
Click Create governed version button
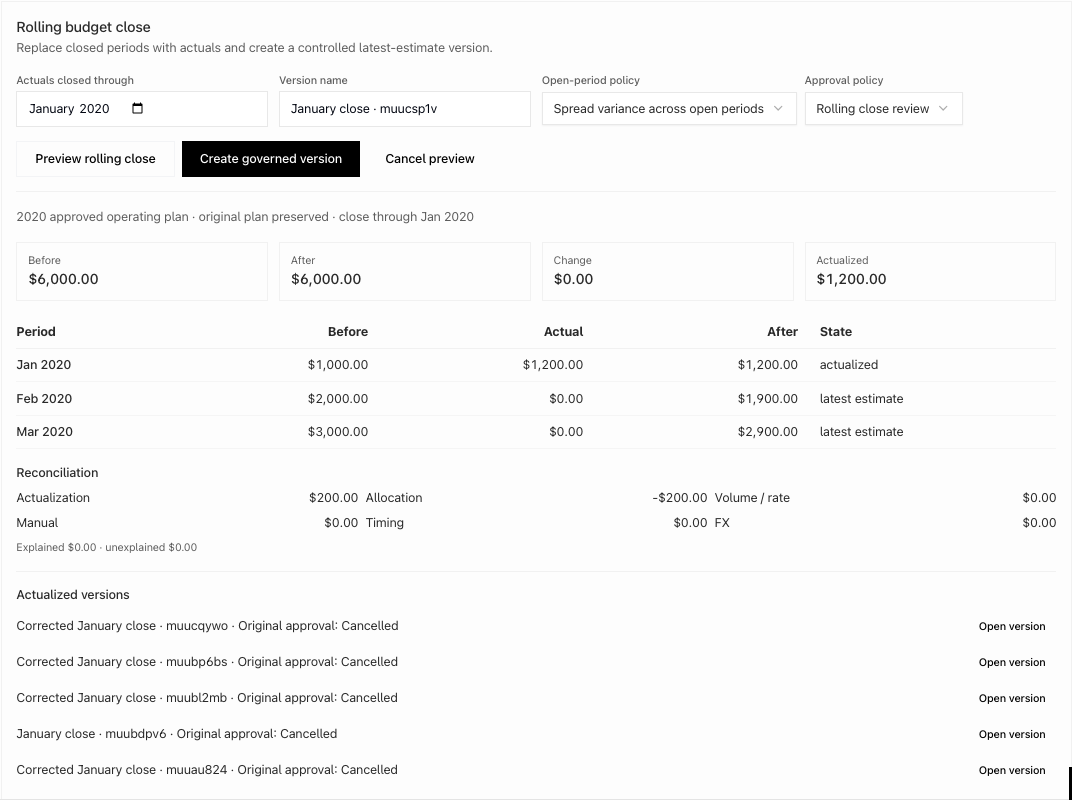[271, 159]
